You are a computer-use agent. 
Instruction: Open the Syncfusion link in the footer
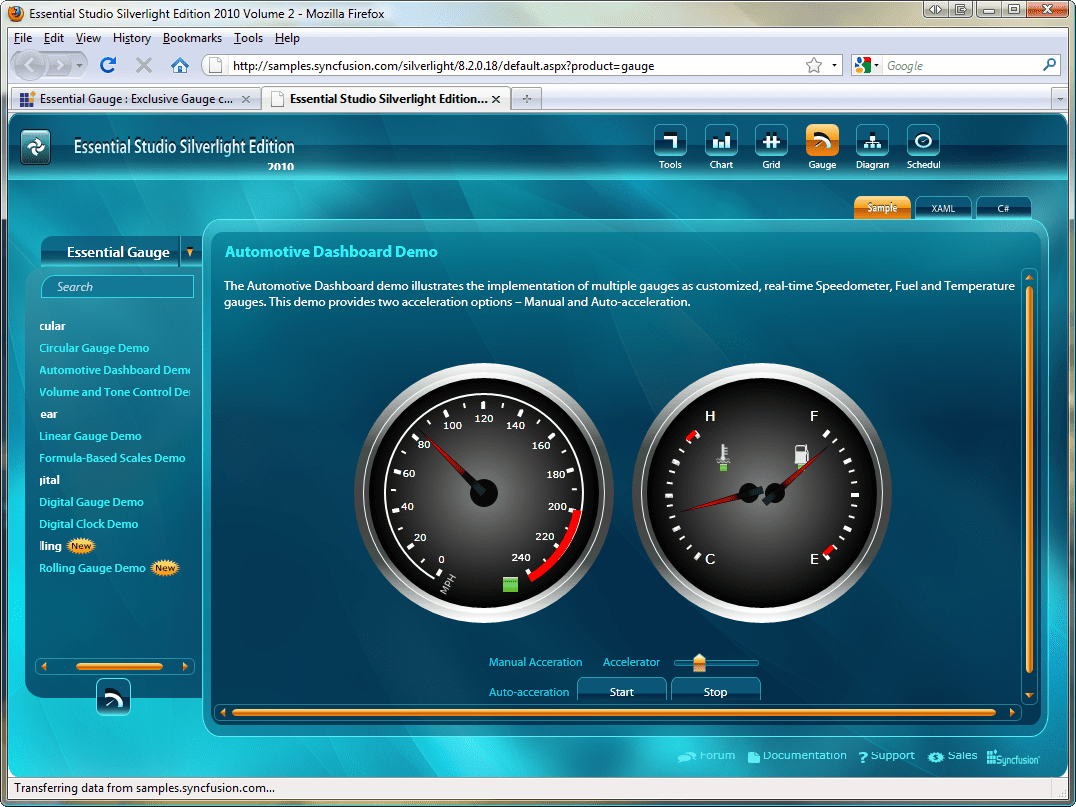pyautogui.click(x=1013, y=757)
